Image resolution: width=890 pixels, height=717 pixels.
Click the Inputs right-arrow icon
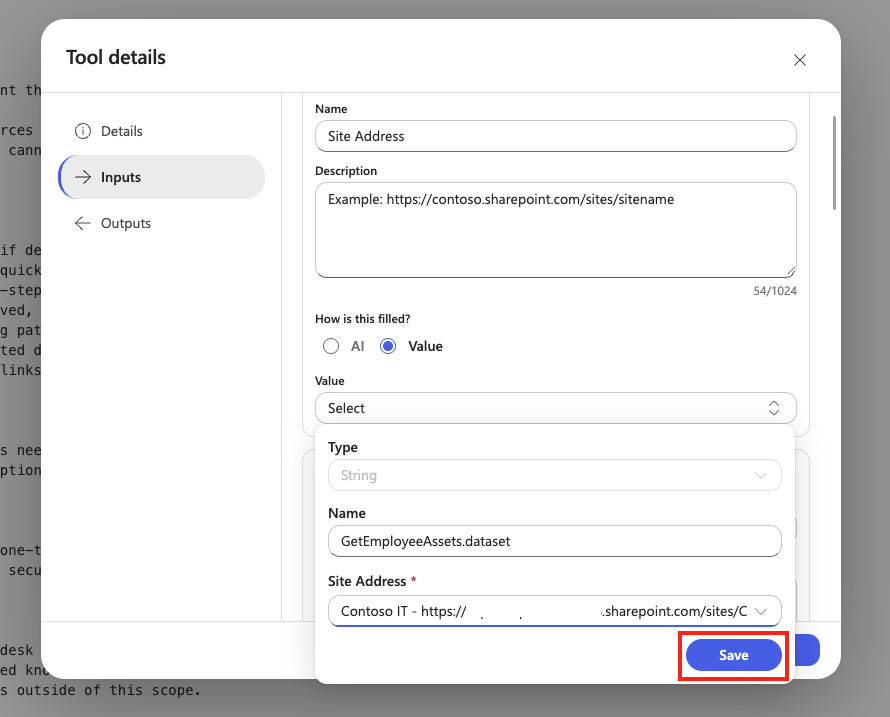pos(83,177)
